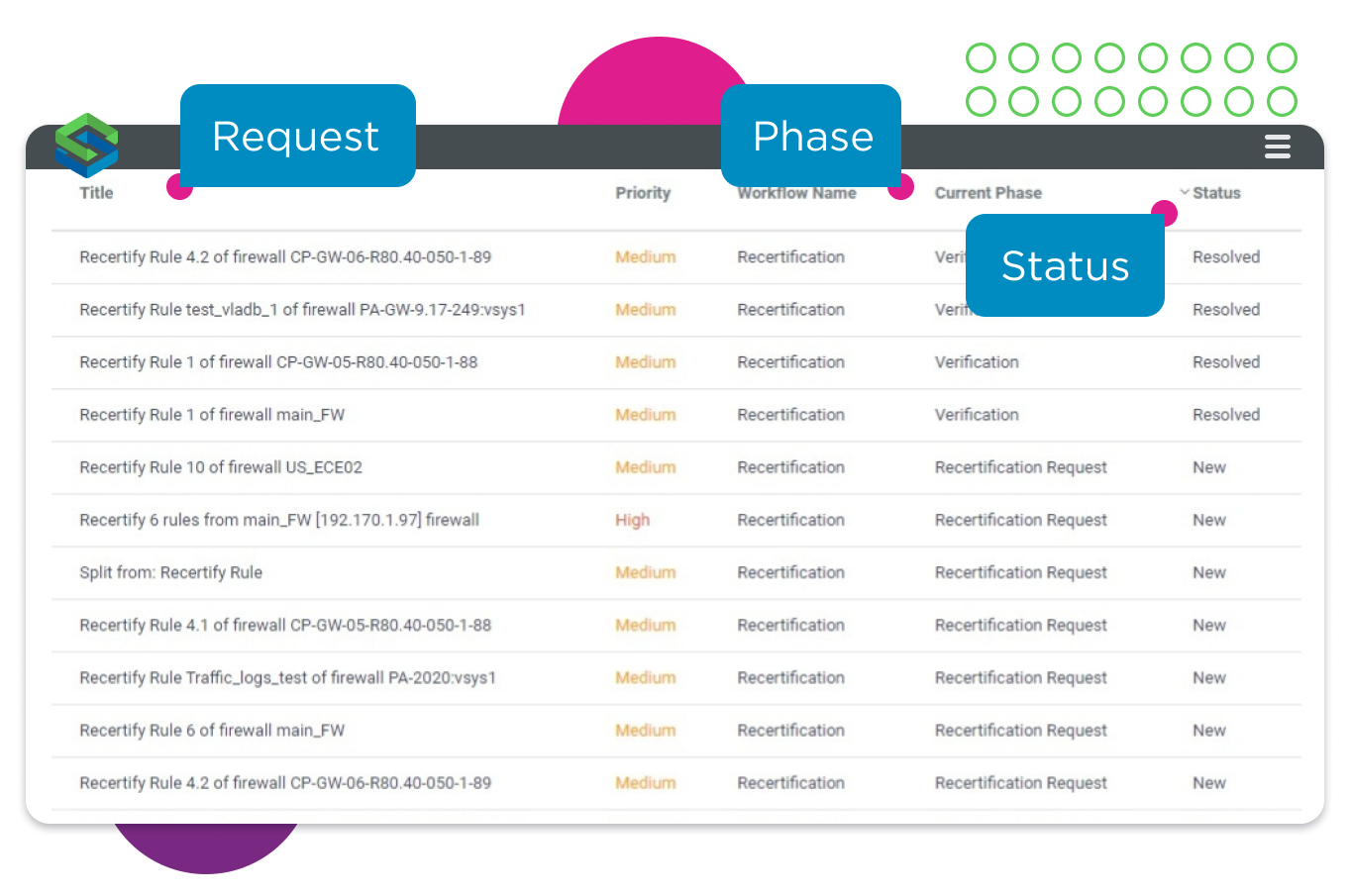The height and width of the screenshot is (896, 1350).
Task: Select the Split from: Recertify Rule row
Action: pos(170,572)
